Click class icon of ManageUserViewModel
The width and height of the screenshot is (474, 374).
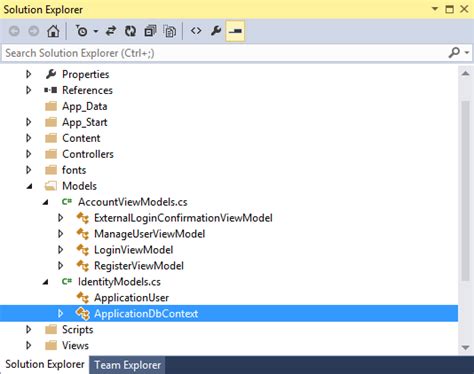coord(82,234)
